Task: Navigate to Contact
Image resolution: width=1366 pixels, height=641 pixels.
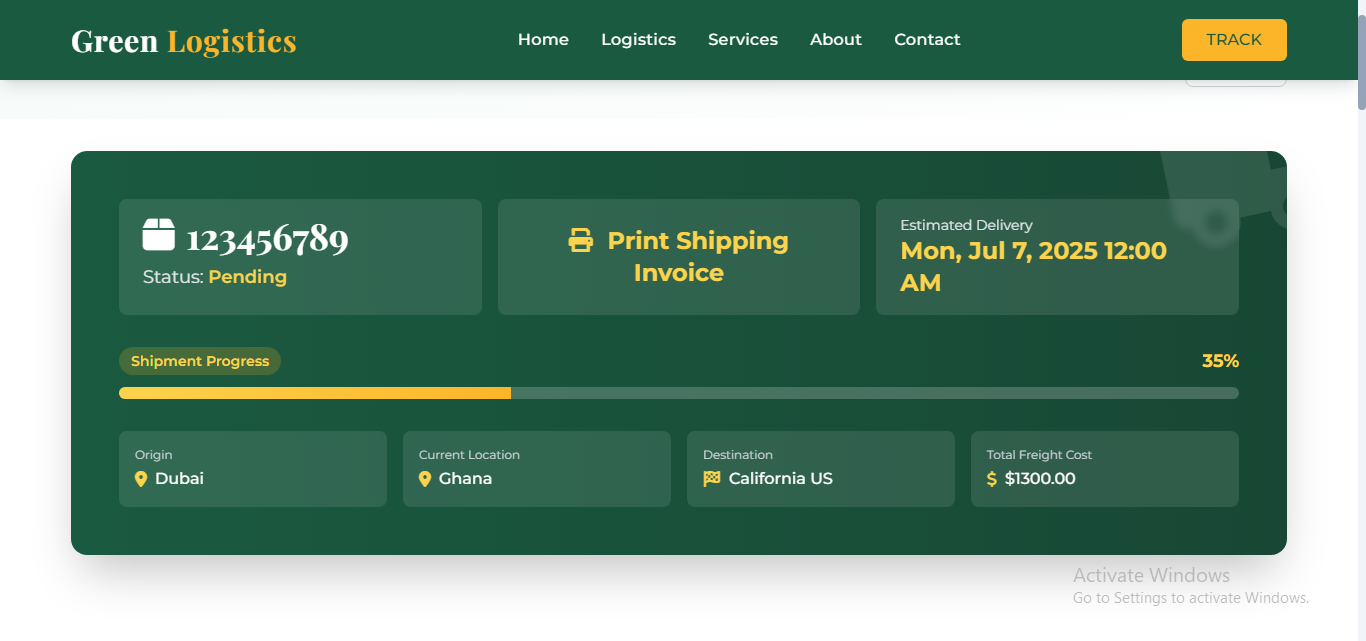Action: pos(927,40)
